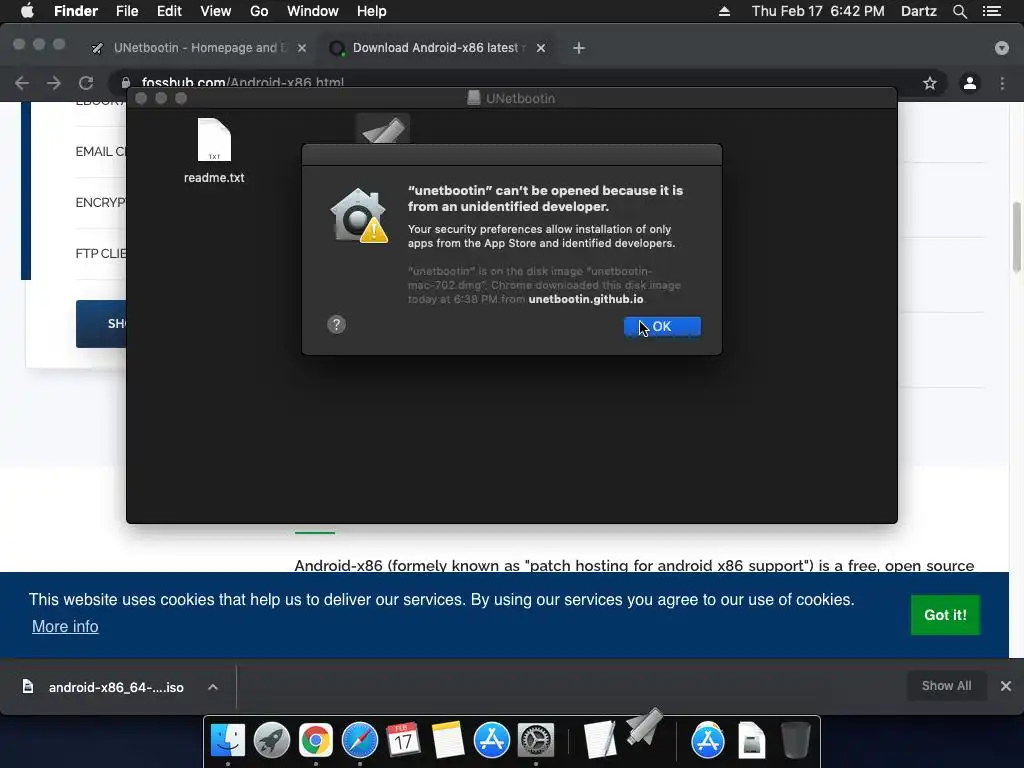This screenshot has width=1024, height=768.
Task: Open Notification Center list icon
Action: [x=992, y=11]
